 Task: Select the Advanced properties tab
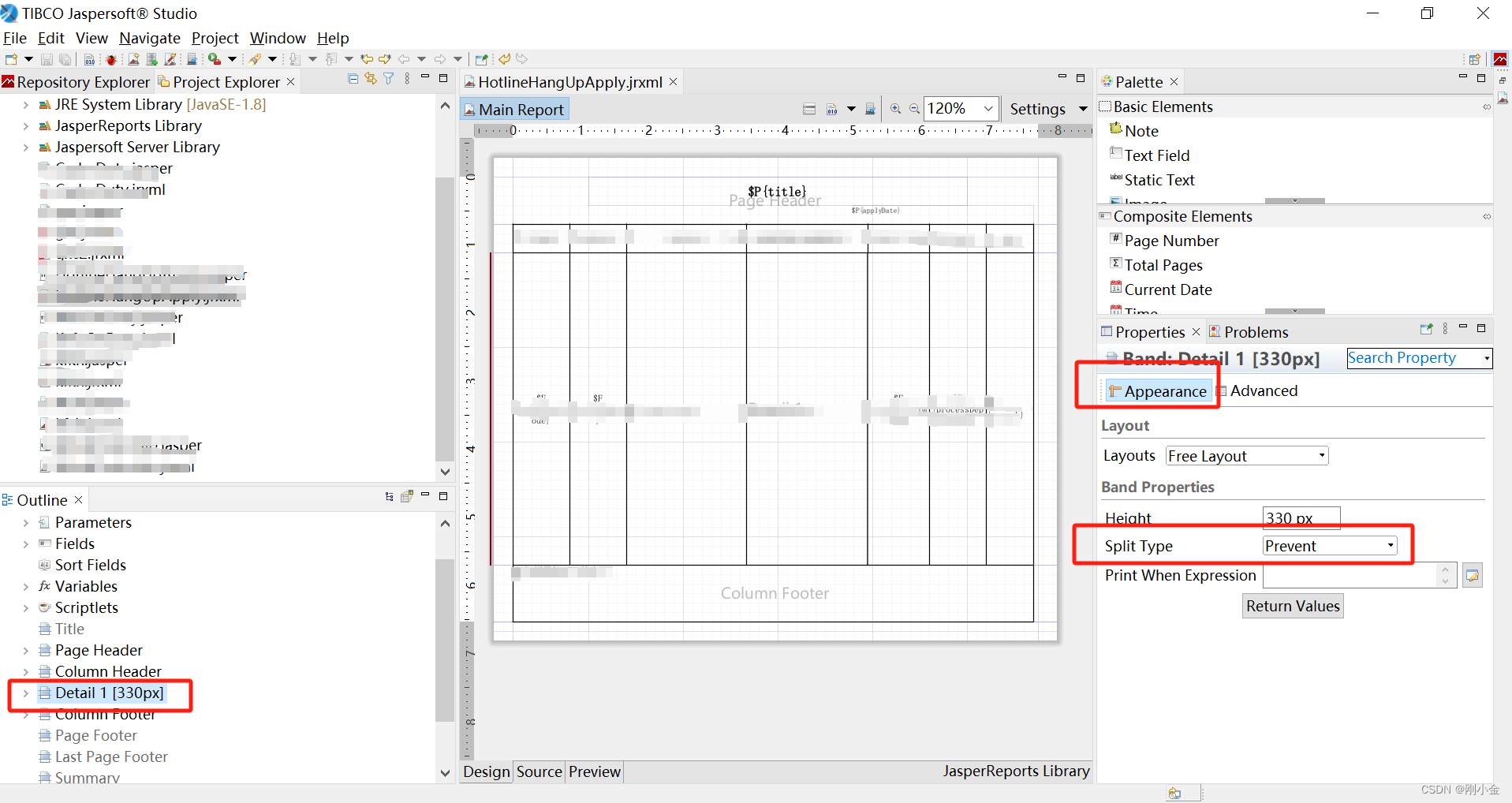[1257, 391]
